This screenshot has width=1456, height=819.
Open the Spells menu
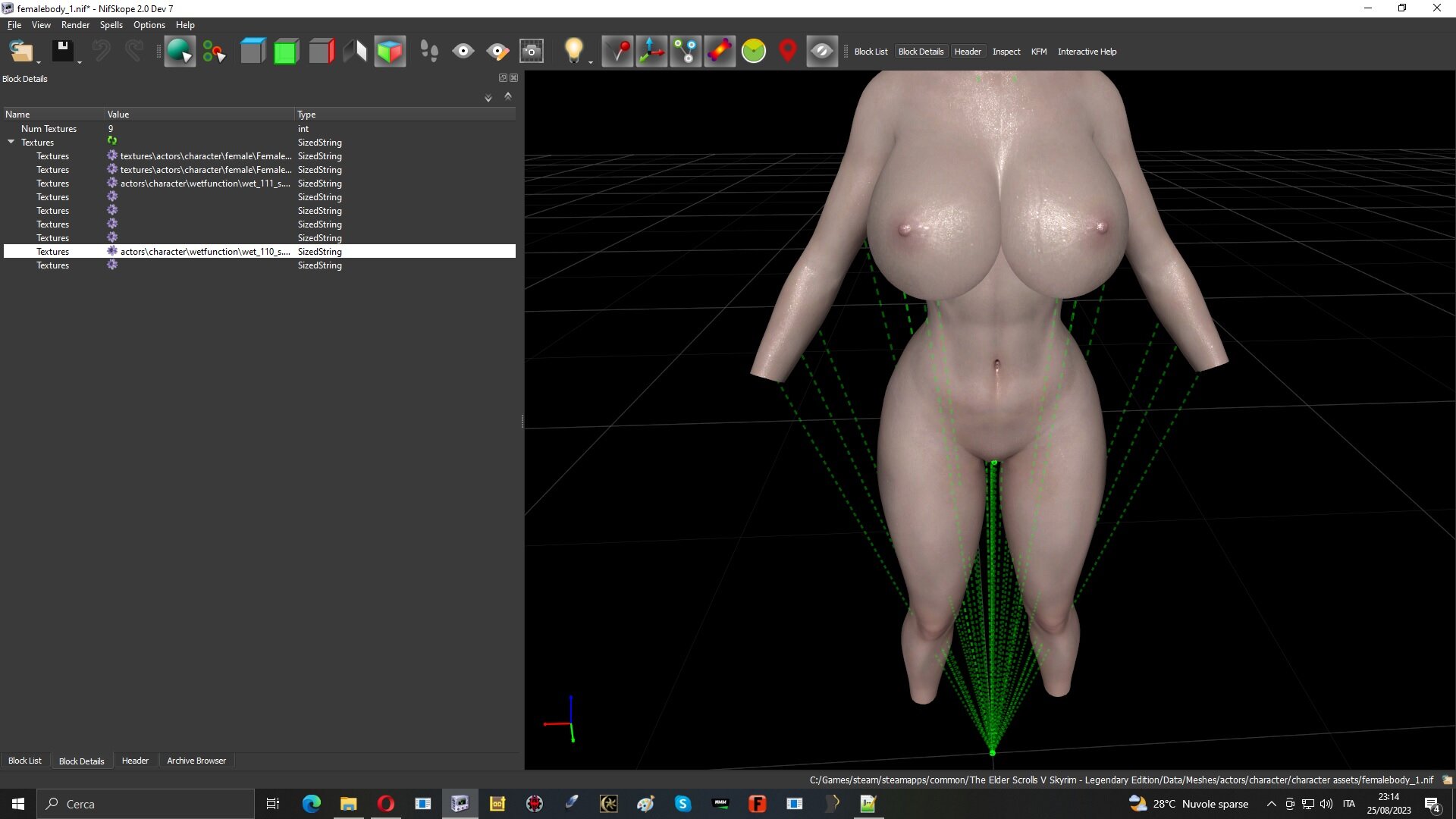[x=111, y=25]
